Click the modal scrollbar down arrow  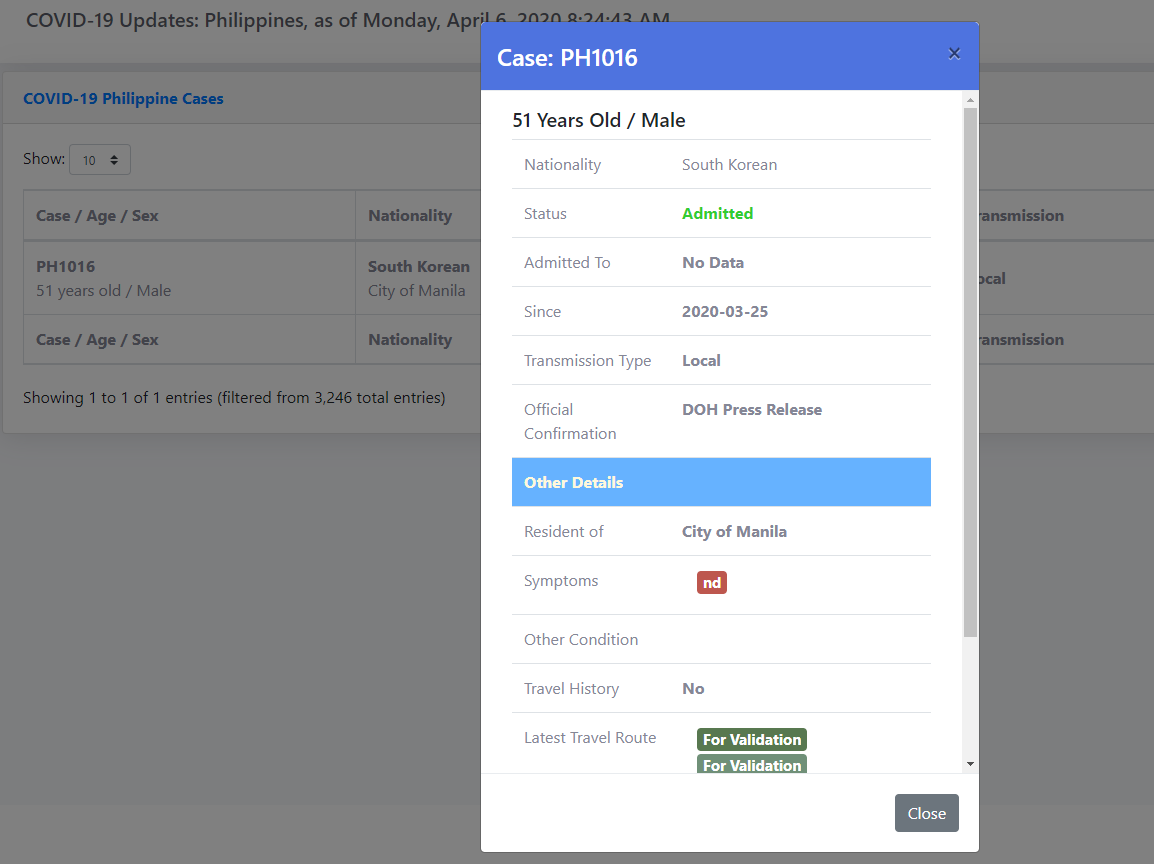pos(970,764)
